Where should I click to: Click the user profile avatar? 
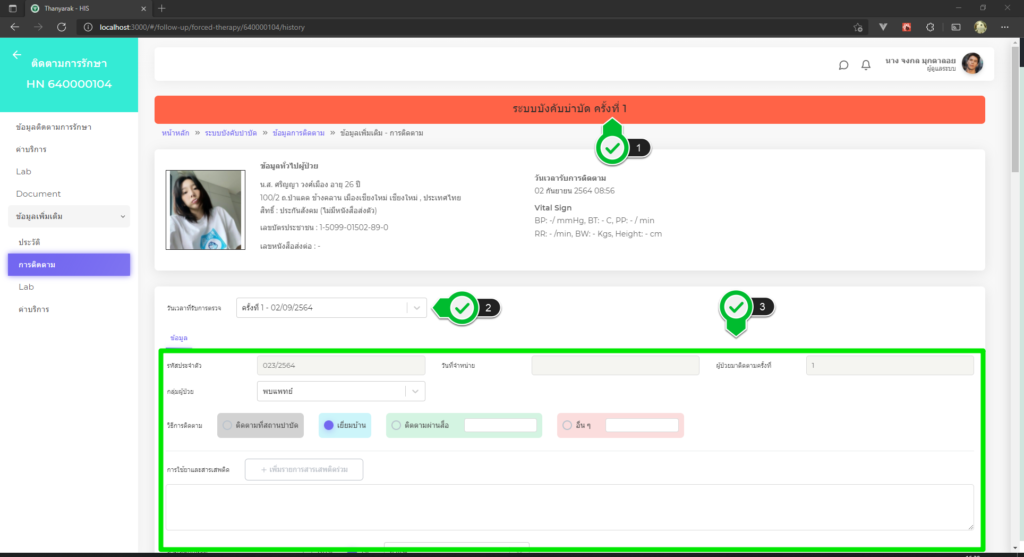tap(972, 64)
